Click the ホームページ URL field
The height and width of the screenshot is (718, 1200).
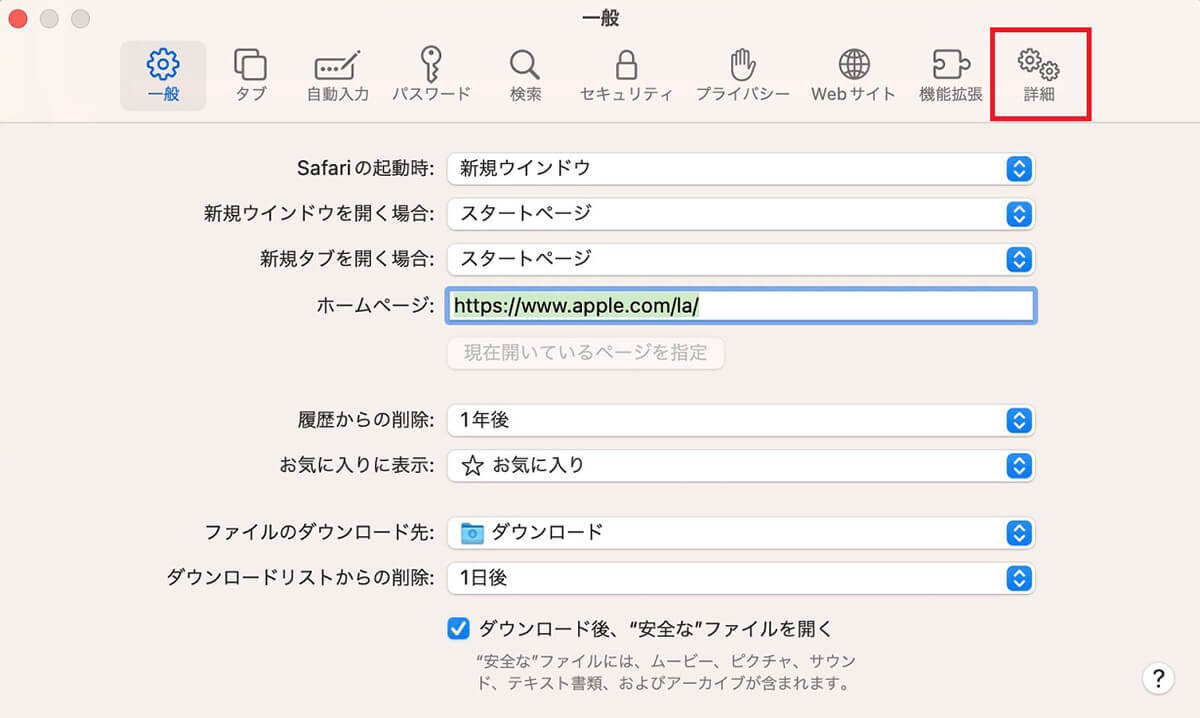click(x=741, y=305)
